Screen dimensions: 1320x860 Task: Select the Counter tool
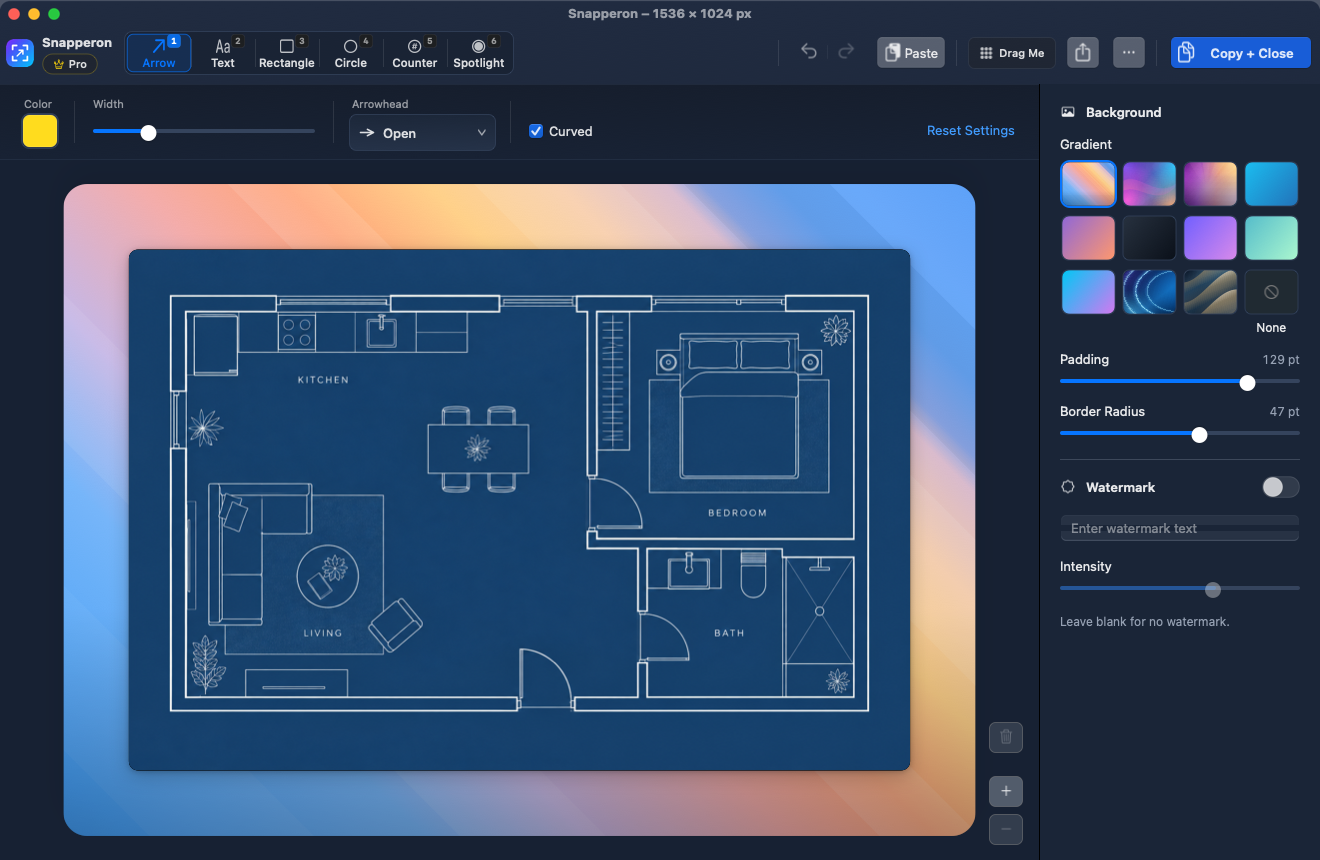coord(414,53)
